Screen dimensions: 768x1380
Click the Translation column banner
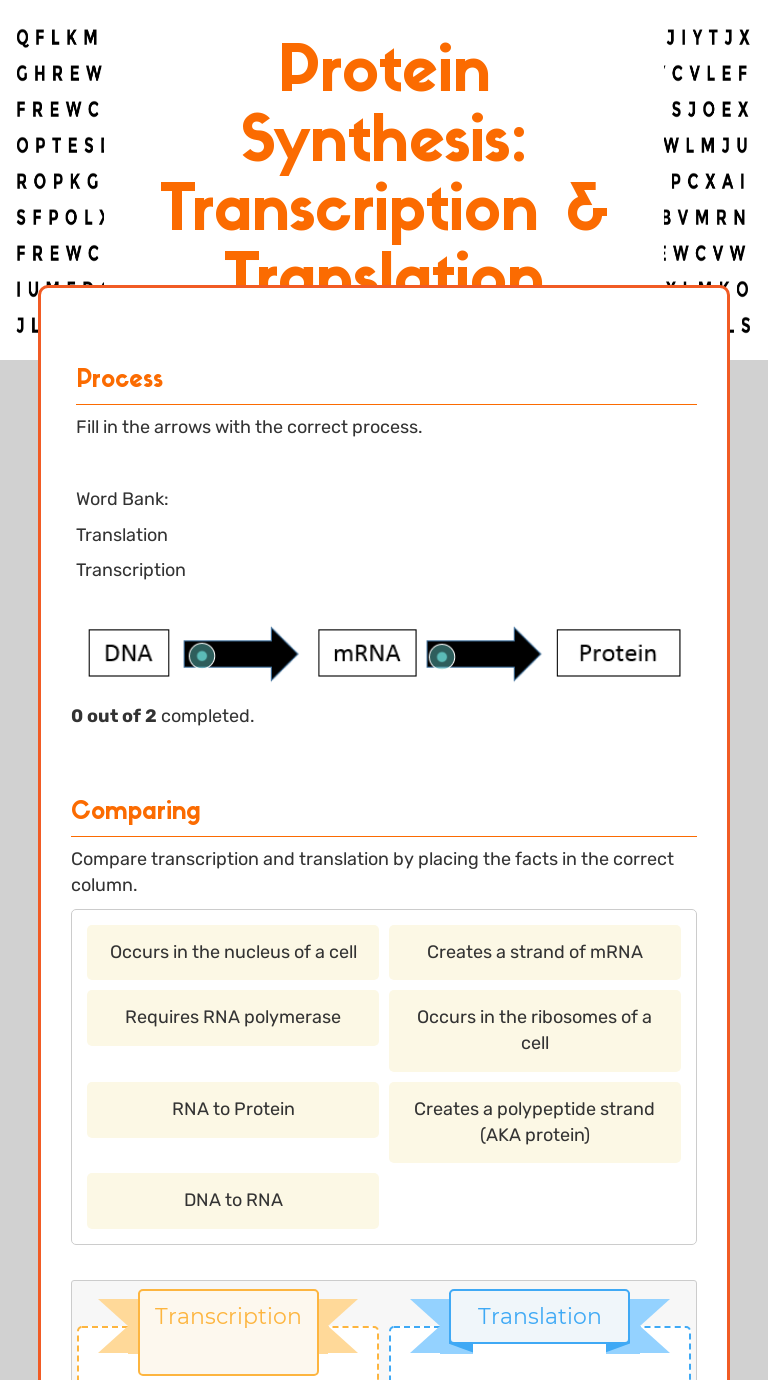(539, 1316)
